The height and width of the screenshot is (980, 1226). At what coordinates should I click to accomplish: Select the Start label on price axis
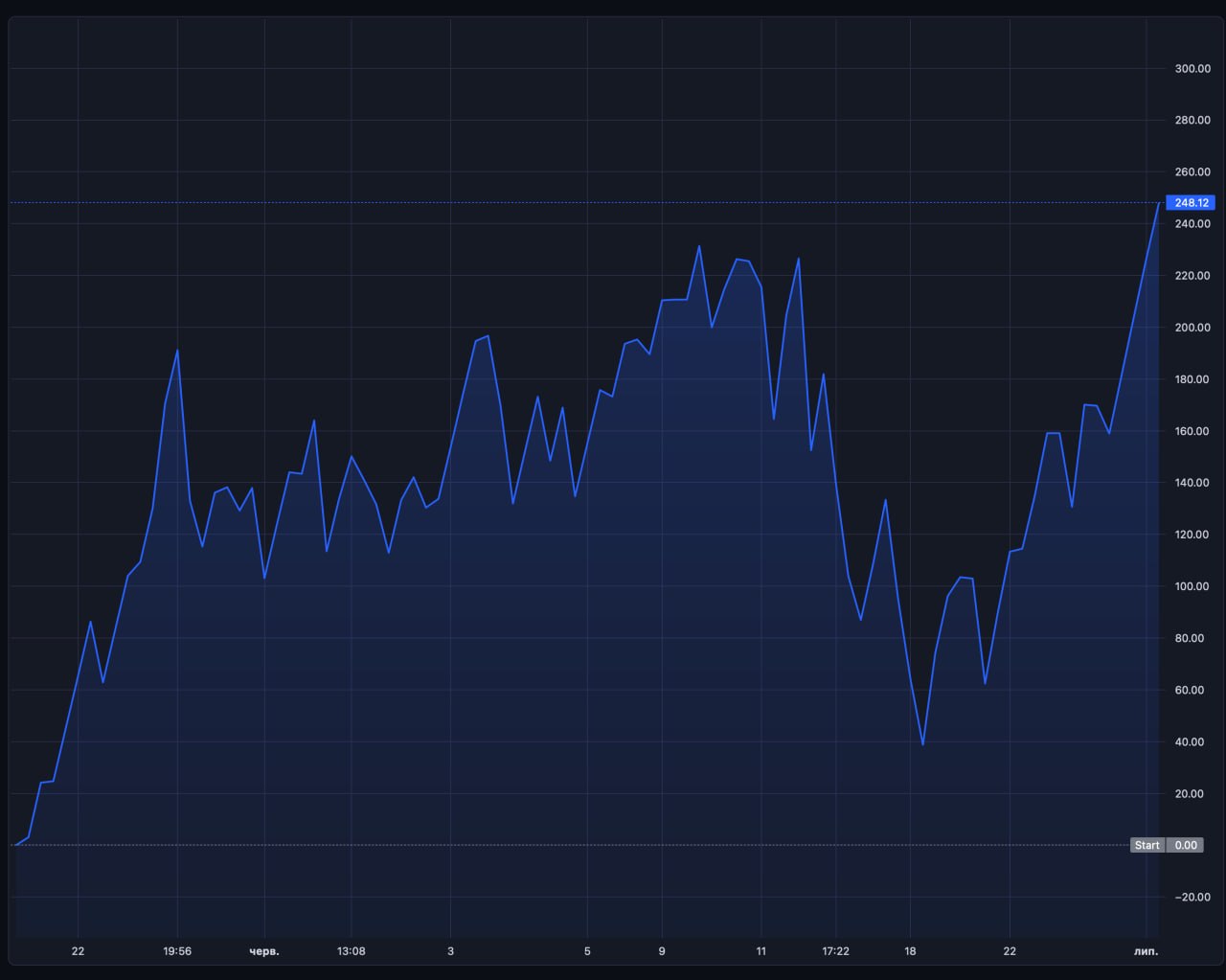[x=1147, y=845]
